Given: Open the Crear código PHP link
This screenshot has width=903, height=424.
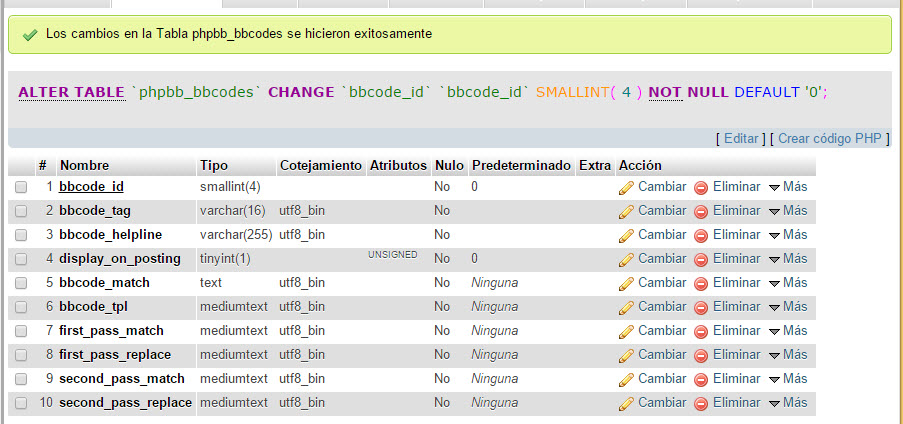Looking at the screenshot, I should coord(829,138).
